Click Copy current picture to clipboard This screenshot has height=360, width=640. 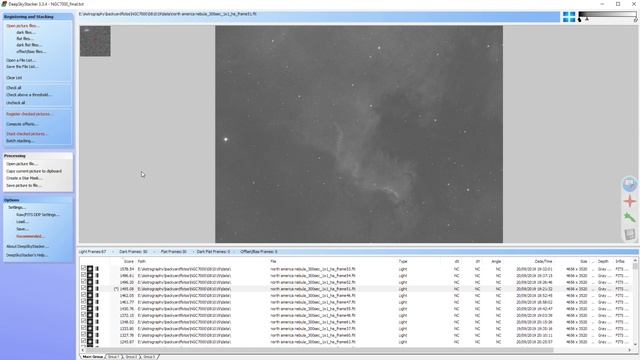coord(34,171)
